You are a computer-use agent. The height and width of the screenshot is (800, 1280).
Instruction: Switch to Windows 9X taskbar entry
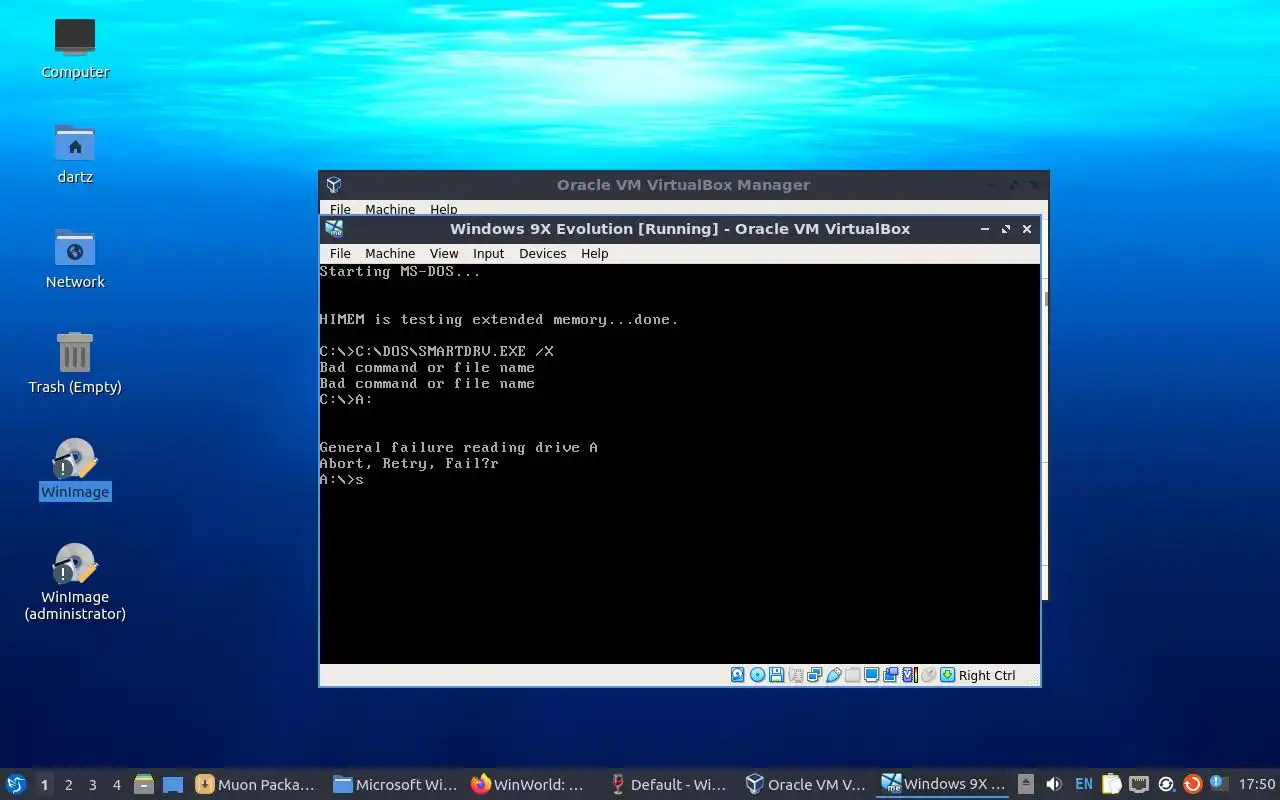[x=944, y=785]
